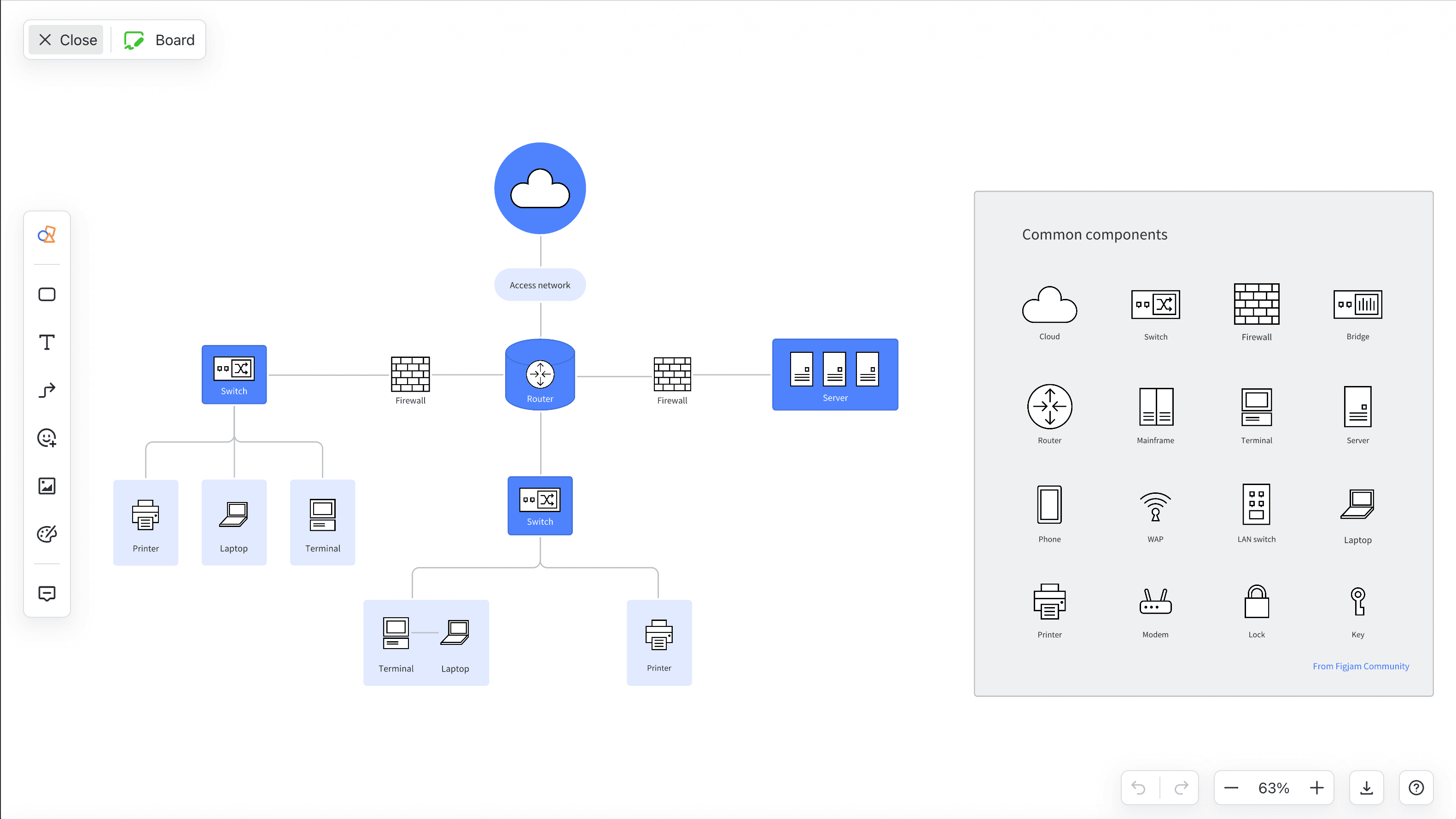This screenshot has height=819, width=1456.
Task: Open the help question mark button
Action: pos(1416,788)
